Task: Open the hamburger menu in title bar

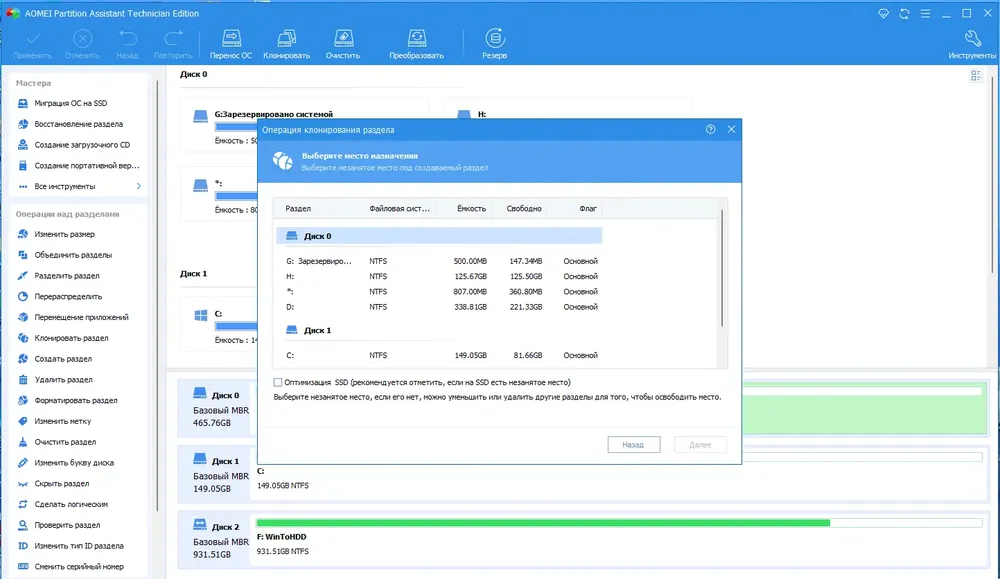Action: point(925,13)
